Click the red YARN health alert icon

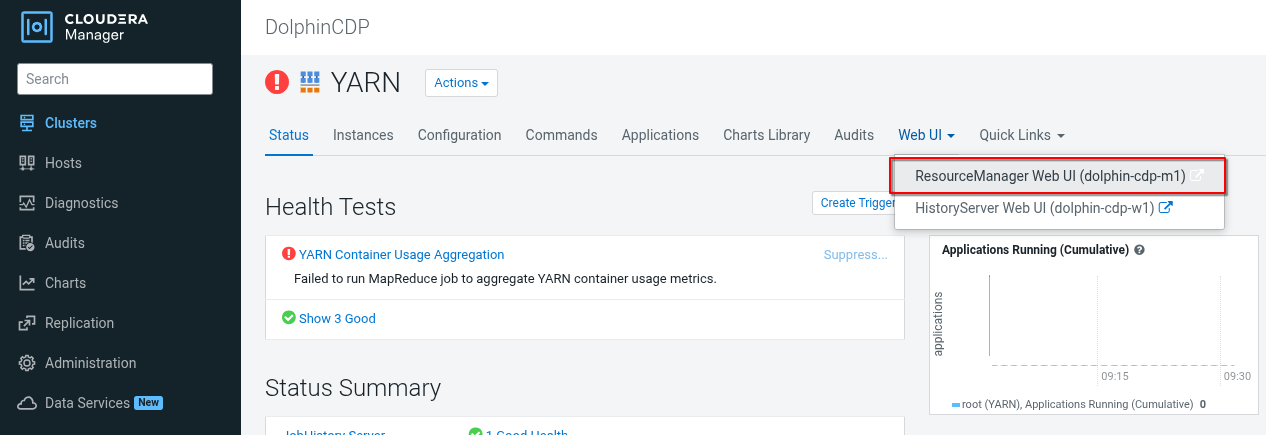tap(277, 82)
